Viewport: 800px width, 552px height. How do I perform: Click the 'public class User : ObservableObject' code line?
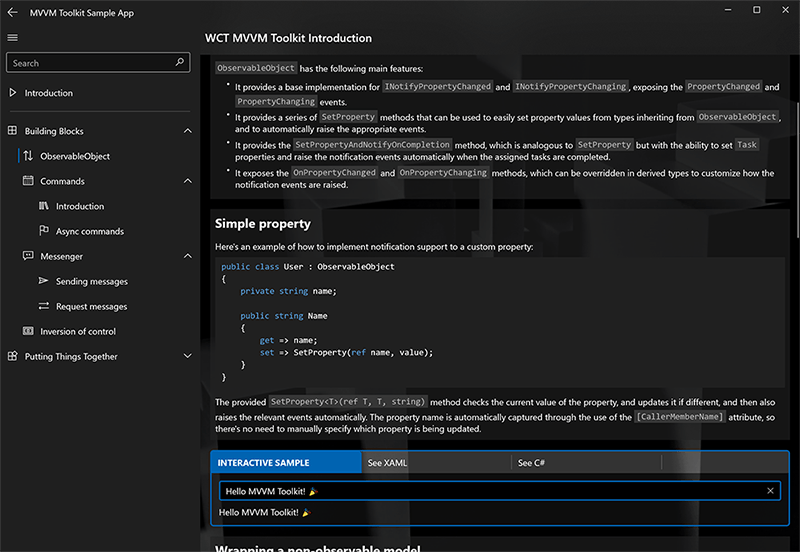click(x=307, y=266)
